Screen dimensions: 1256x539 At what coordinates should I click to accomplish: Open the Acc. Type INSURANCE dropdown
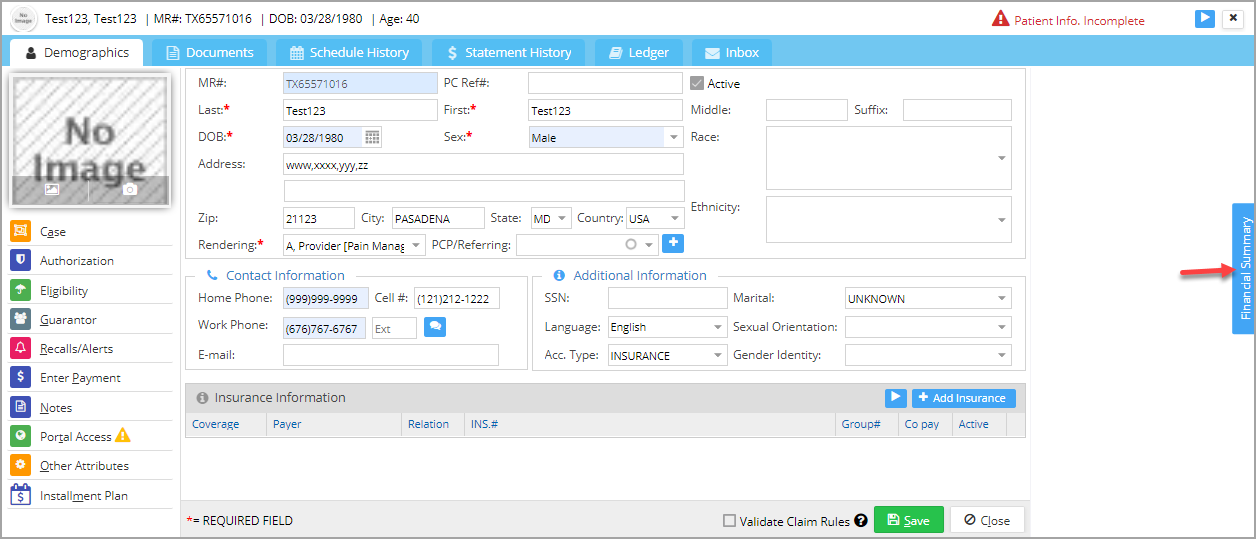[x=667, y=355]
